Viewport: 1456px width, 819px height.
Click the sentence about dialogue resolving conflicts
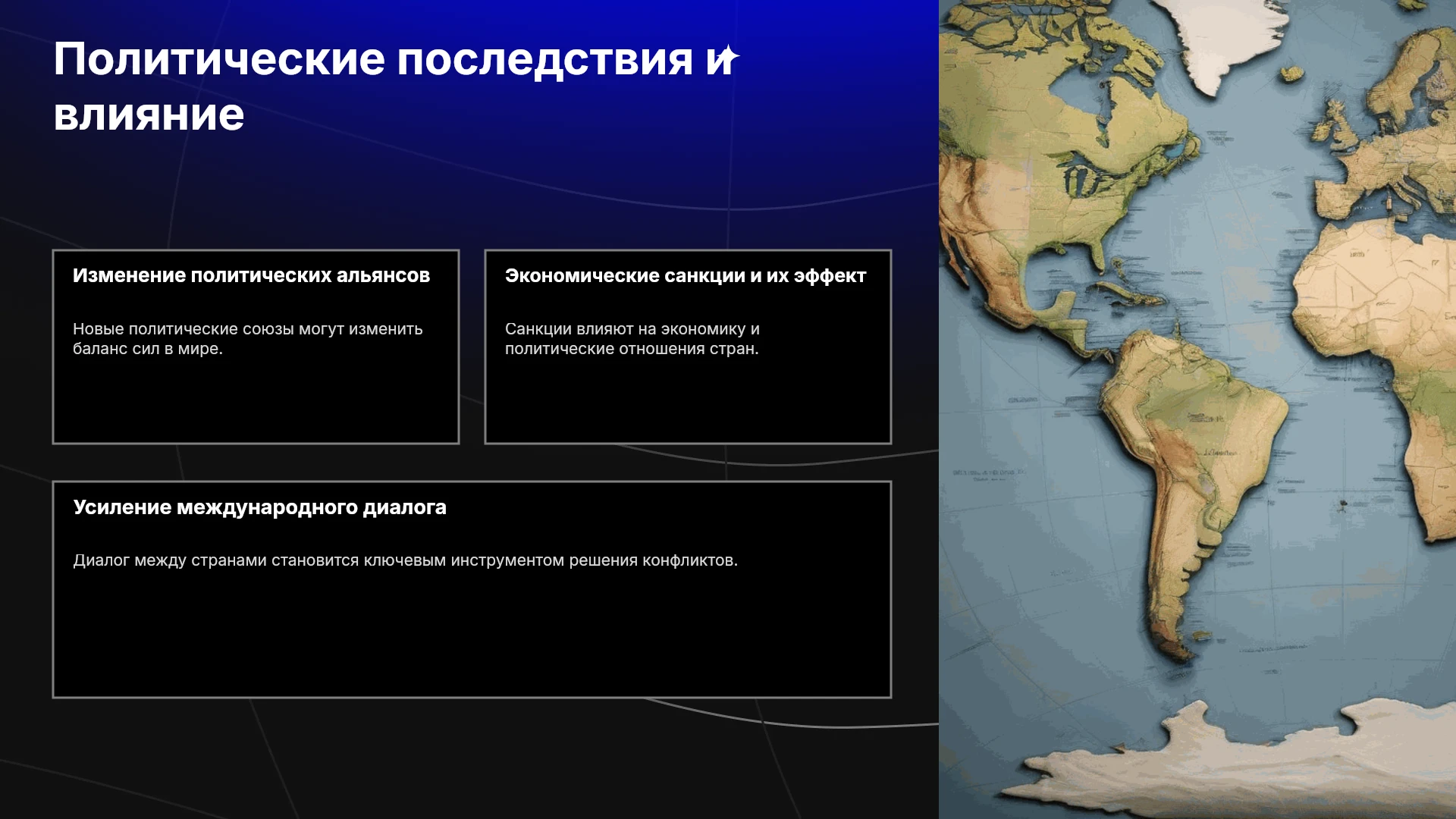tap(405, 560)
